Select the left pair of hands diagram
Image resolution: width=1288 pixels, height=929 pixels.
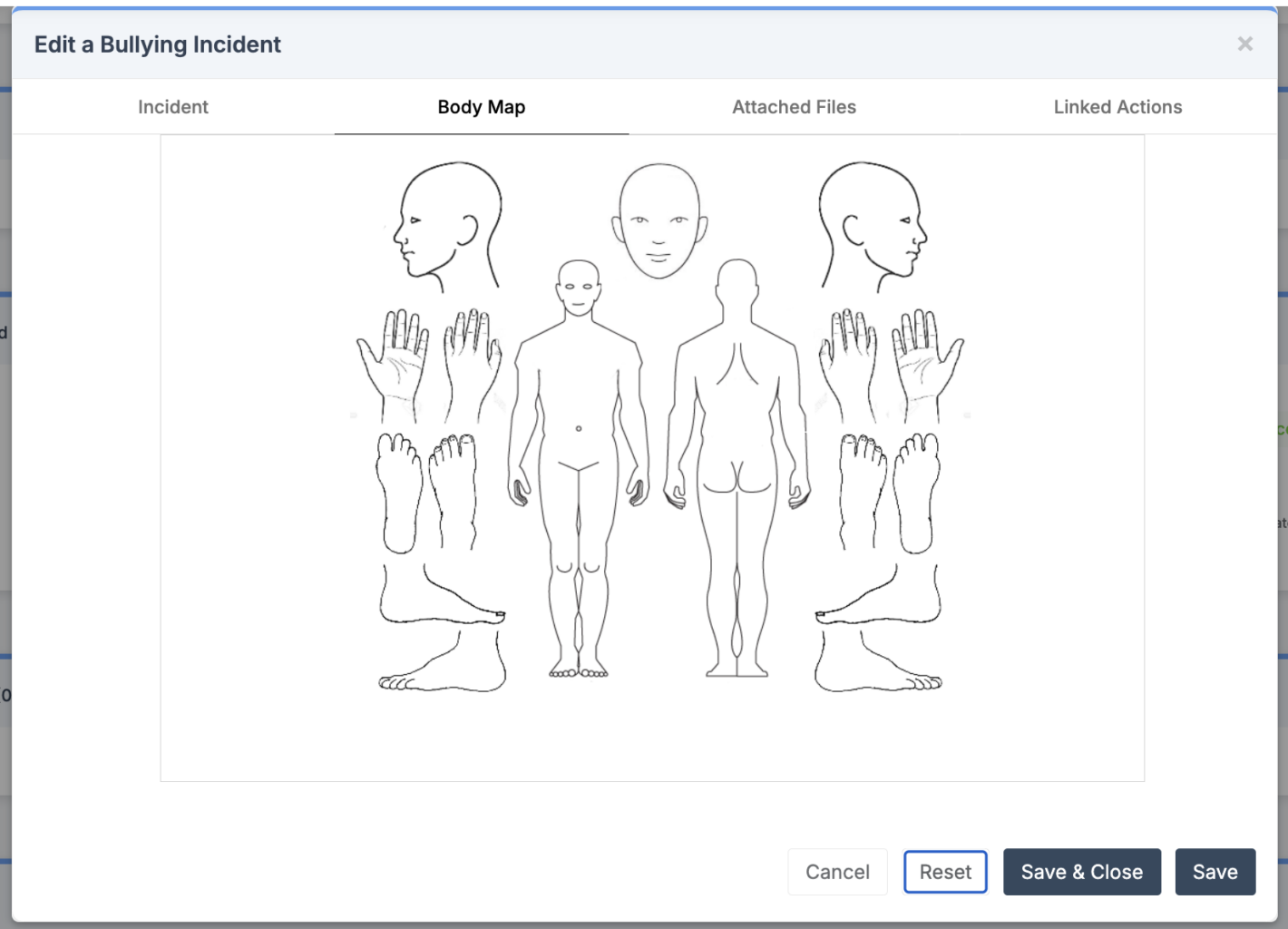[x=431, y=363]
